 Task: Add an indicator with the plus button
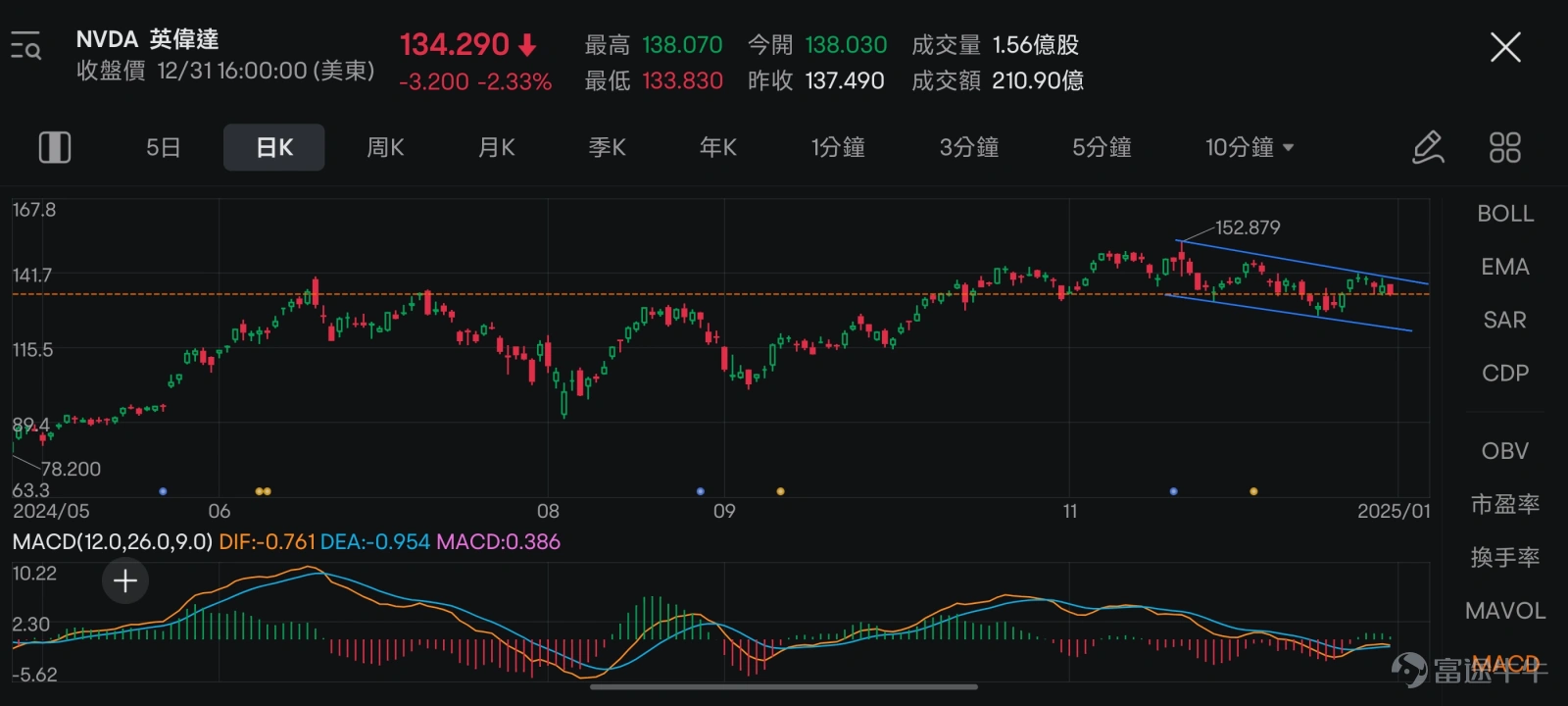125,580
